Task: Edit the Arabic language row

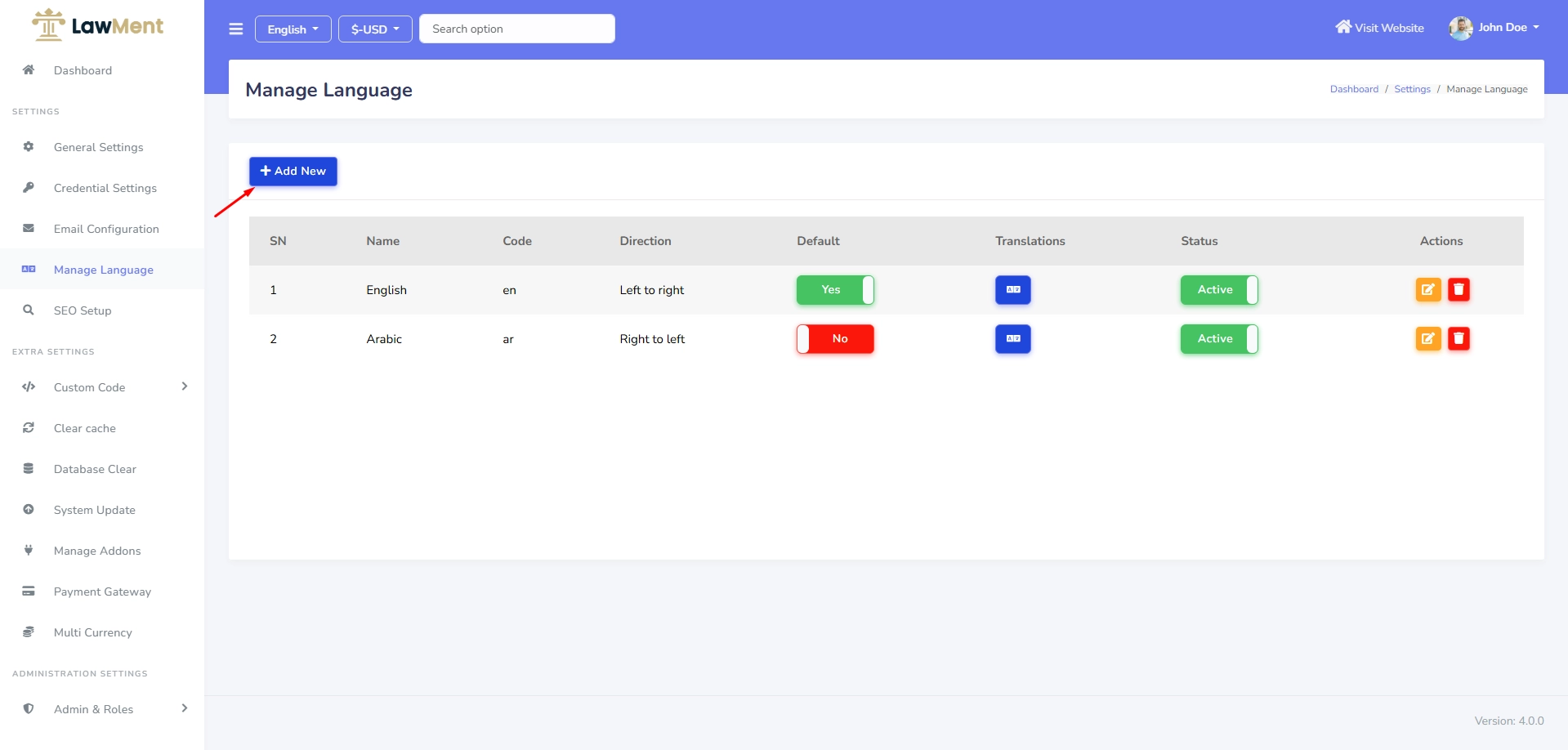Action: pos(1427,339)
